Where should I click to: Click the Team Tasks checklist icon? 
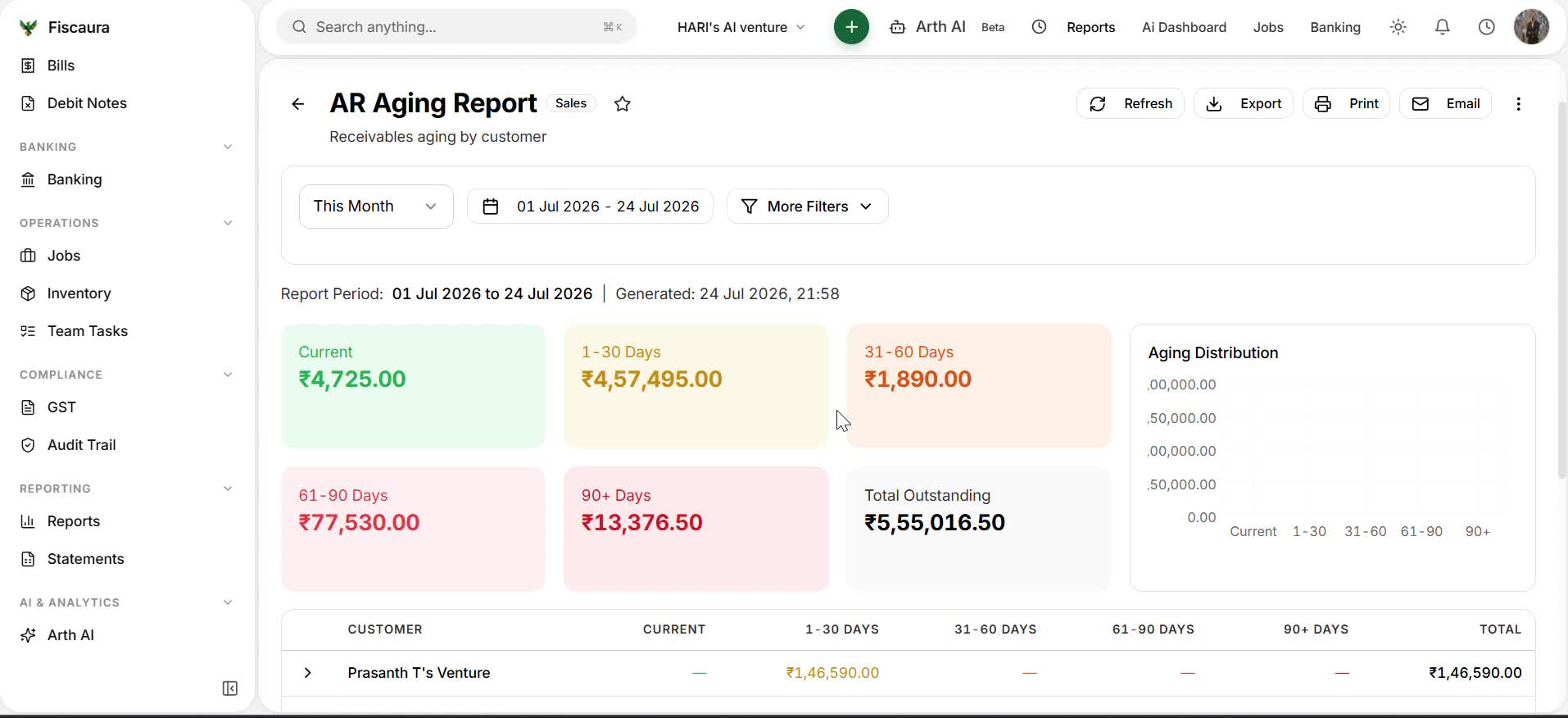pyautogui.click(x=28, y=331)
